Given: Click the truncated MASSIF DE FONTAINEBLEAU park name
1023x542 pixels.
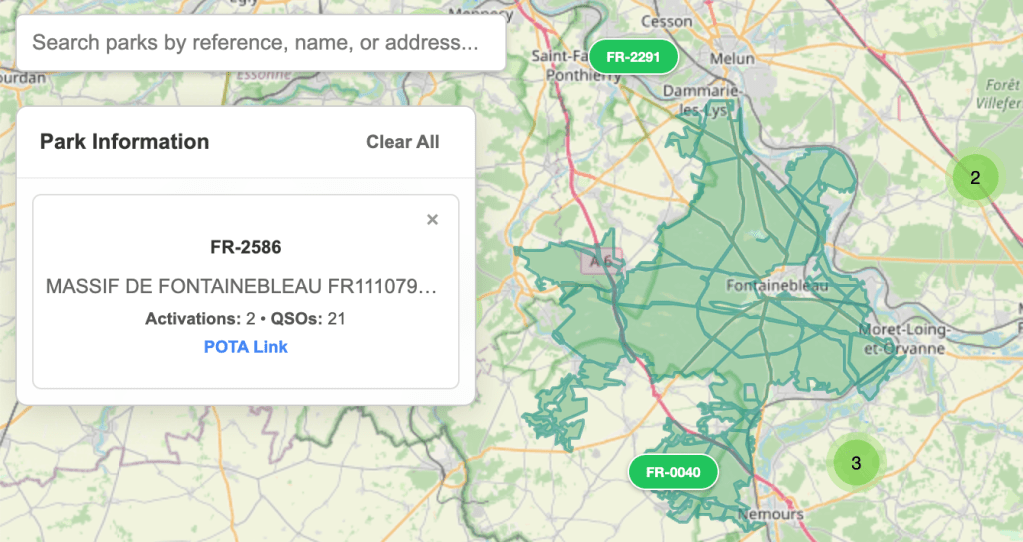Looking at the screenshot, I should click(242, 287).
